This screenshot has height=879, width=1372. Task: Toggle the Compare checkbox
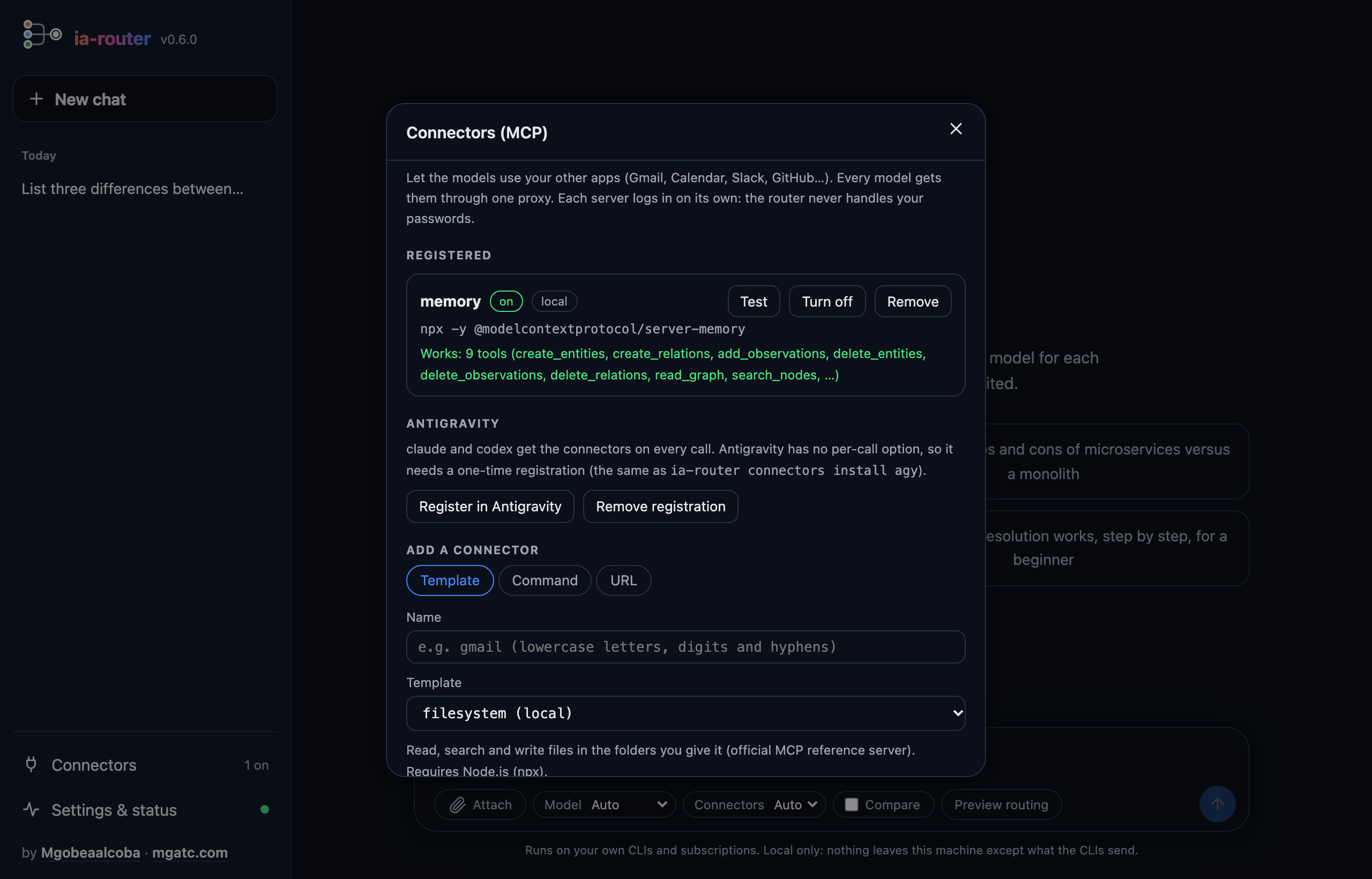[851, 804]
